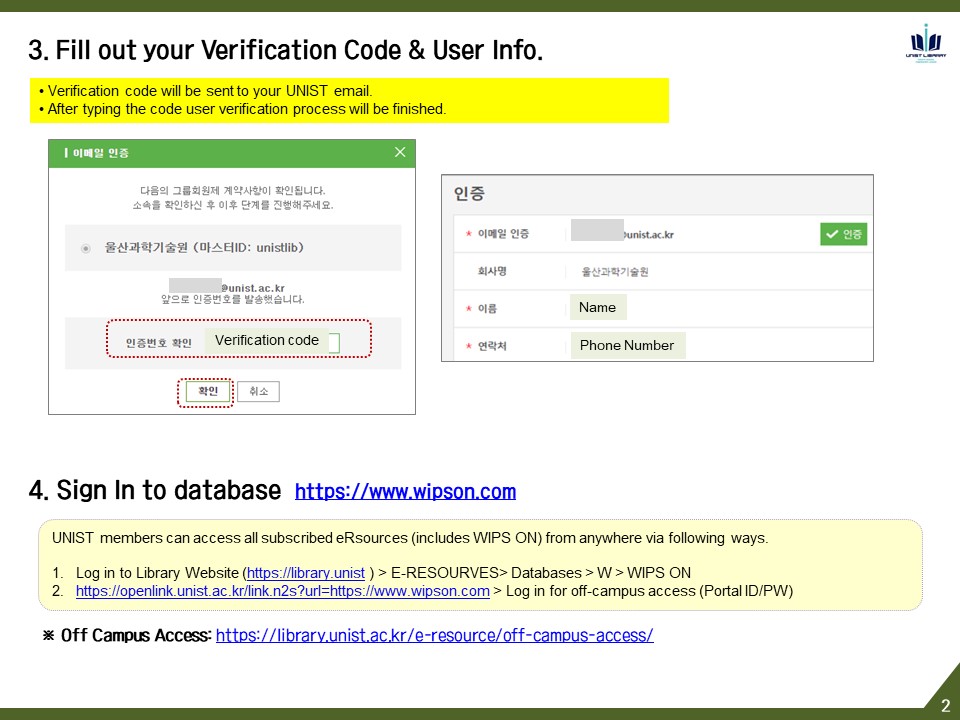Click the 회사명 value 울산과학기술원
This screenshot has height=720, width=960.
(615, 272)
